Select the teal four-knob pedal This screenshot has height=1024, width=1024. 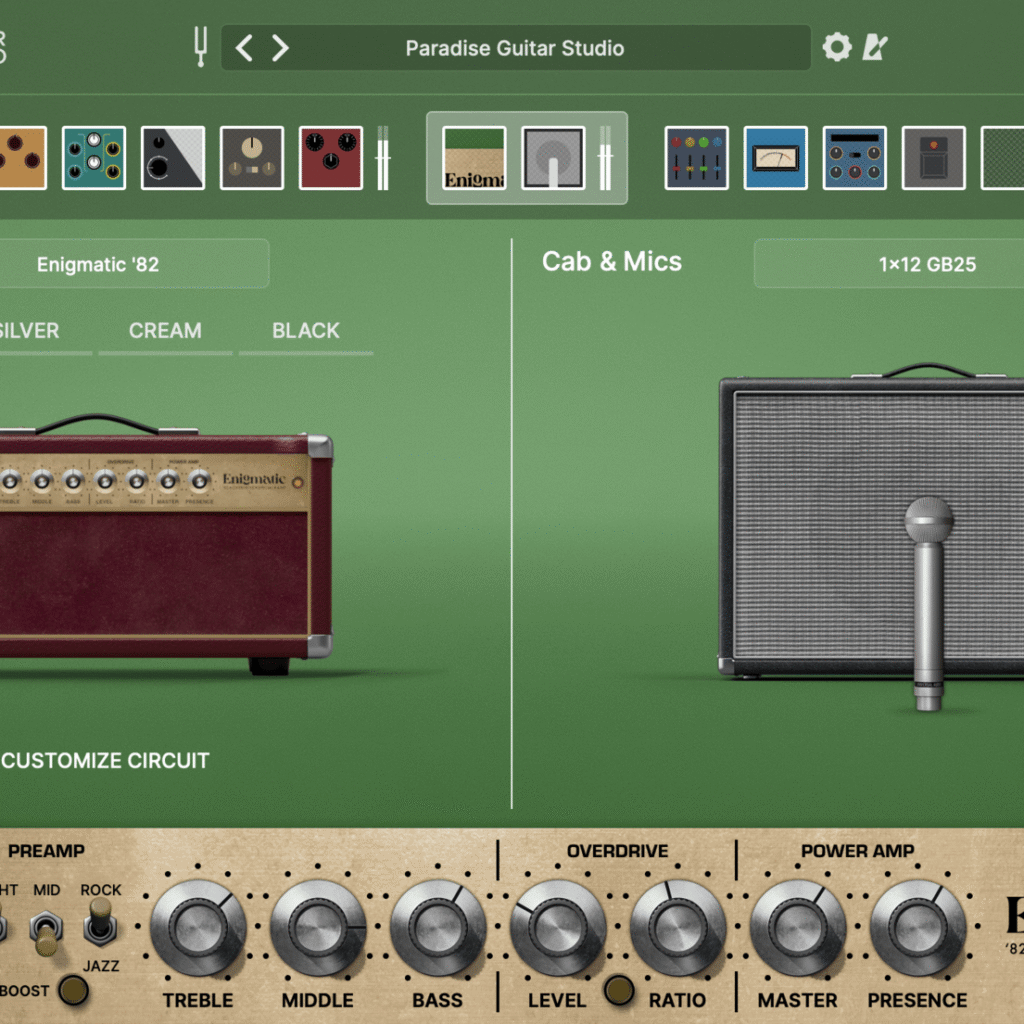coord(94,158)
